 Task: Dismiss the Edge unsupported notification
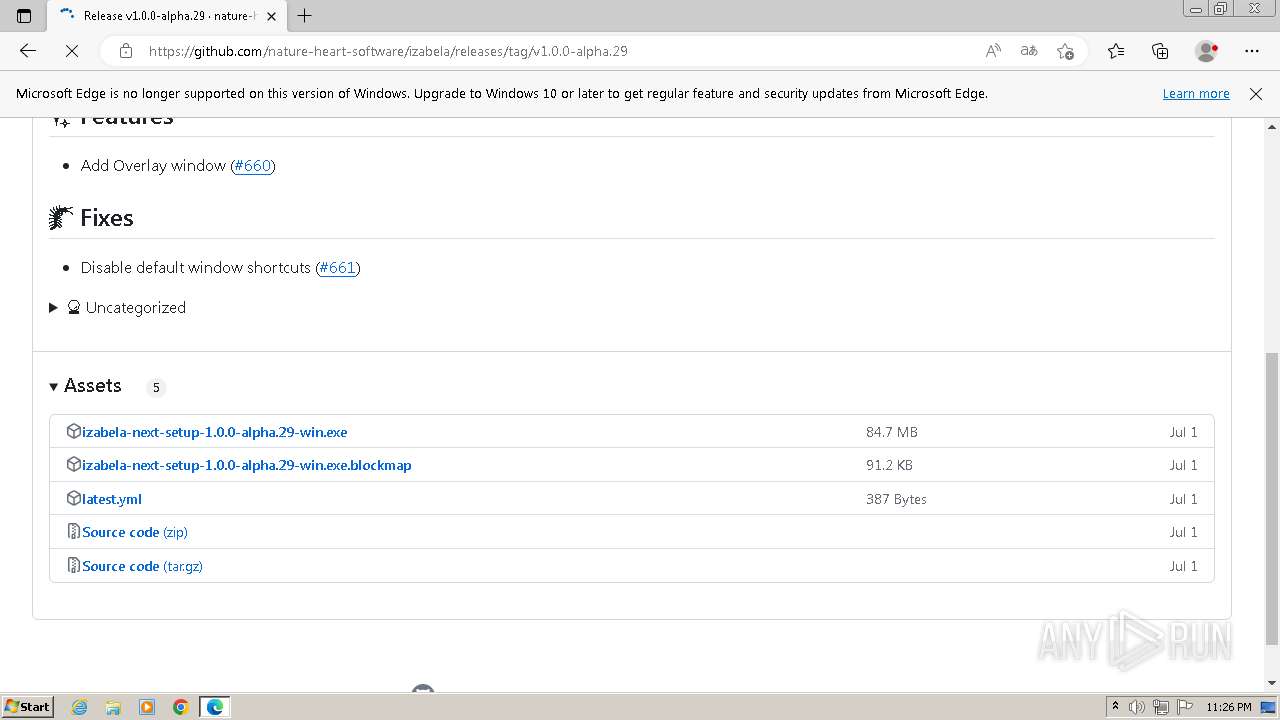(x=1256, y=93)
